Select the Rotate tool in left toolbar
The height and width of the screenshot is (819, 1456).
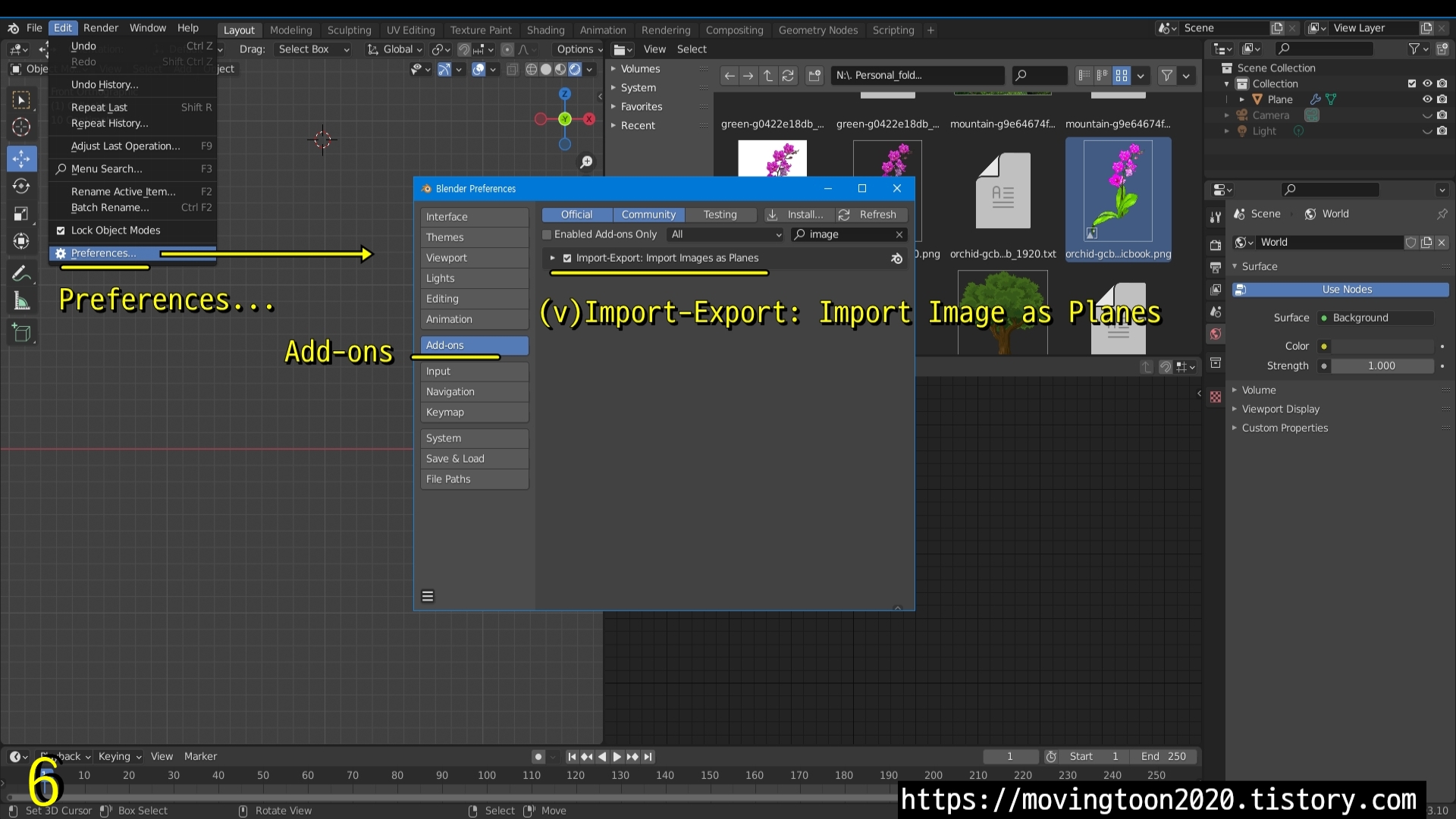pyautogui.click(x=21, y=186)
